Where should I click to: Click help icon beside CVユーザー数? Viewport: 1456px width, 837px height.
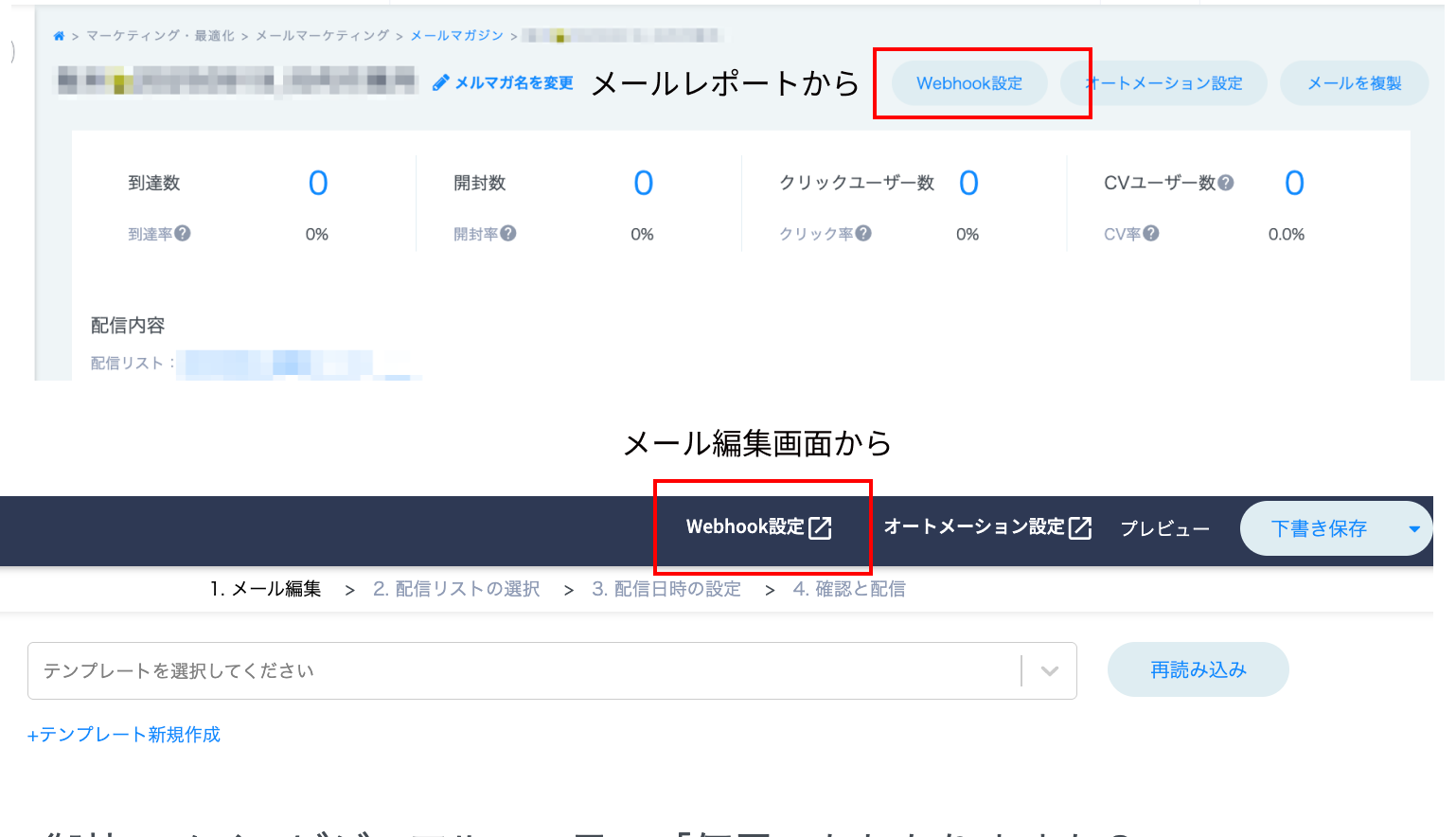click(x=1226, y=183)
